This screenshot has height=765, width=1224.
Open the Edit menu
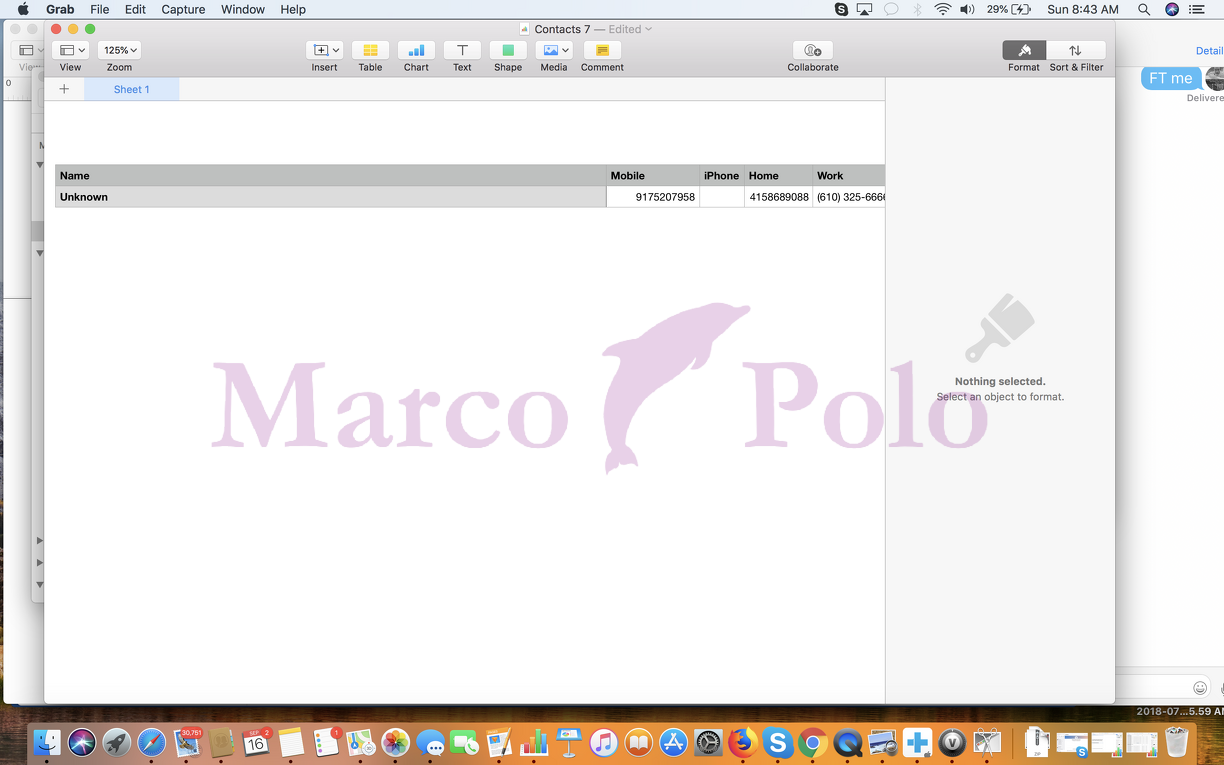point(135,9)
